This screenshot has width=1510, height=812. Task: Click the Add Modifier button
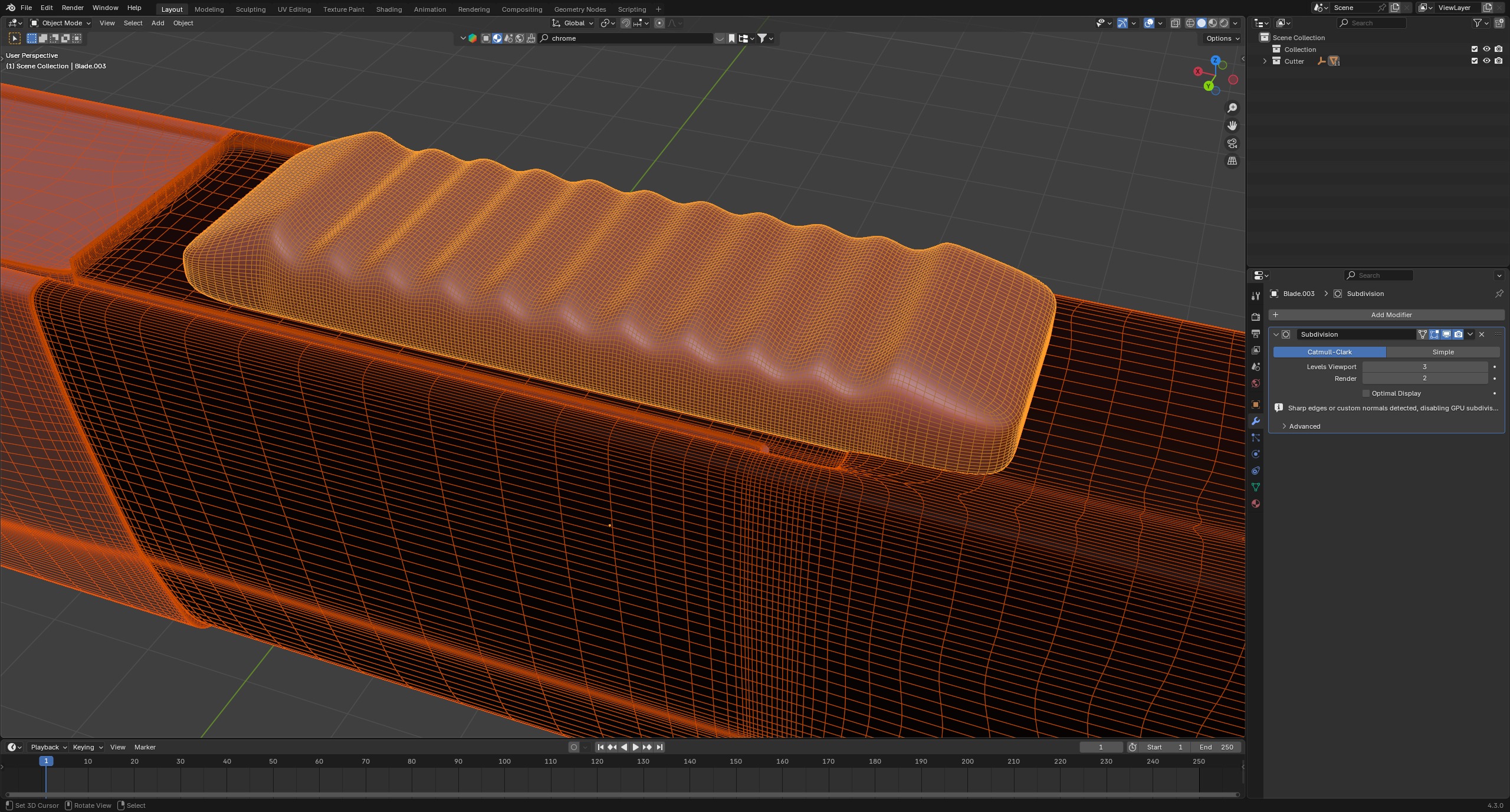click(x=1387, y=315)
